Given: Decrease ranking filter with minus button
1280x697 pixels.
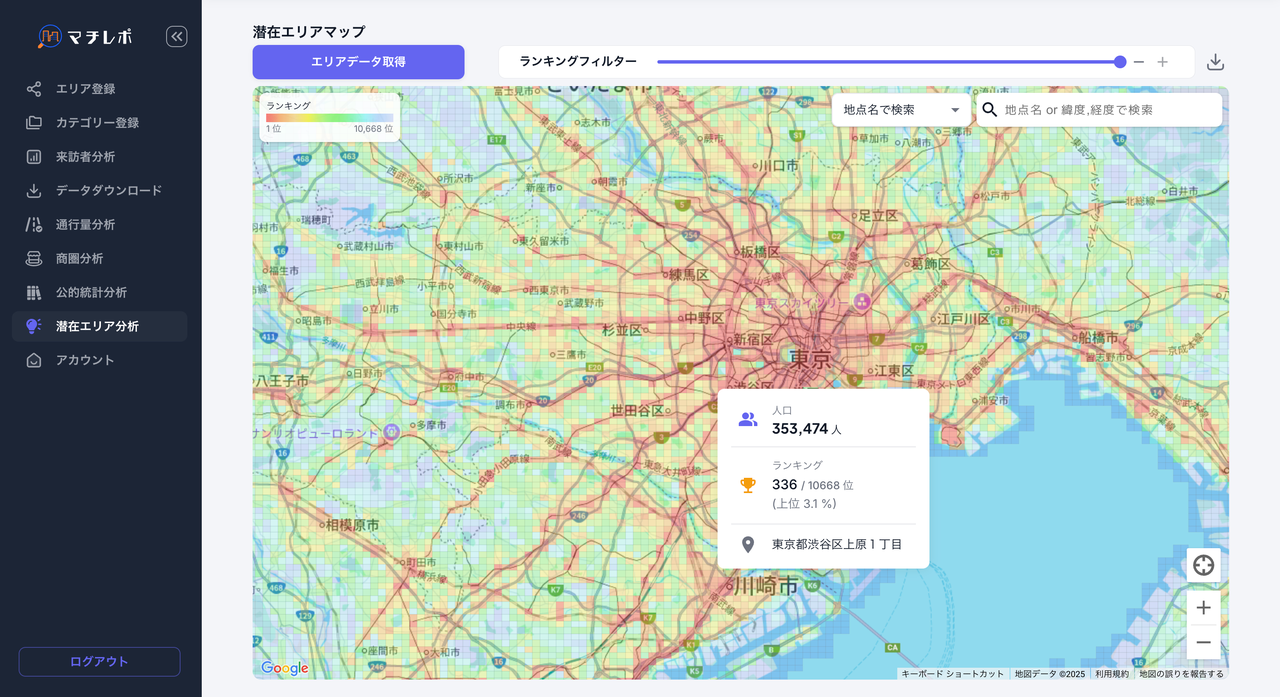Looking at the screenshot, I should (x=1138, y=62).
